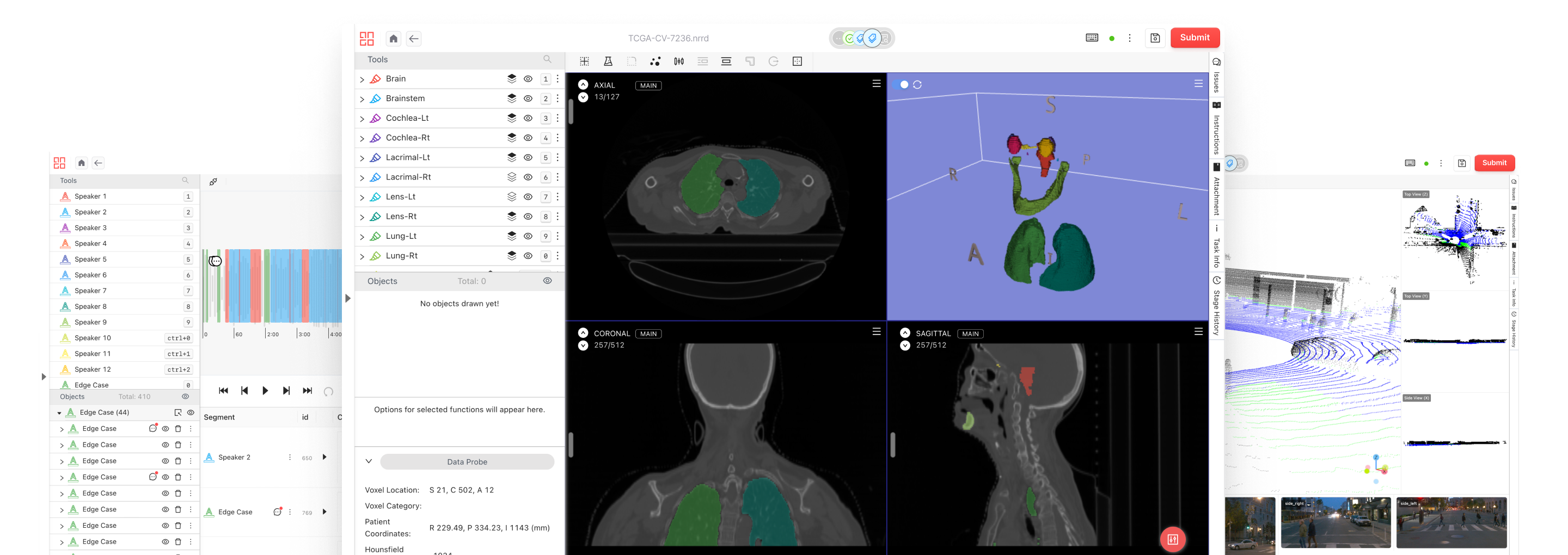Open the sliders adjustment tool in the toolbar
The image size is (1568, 555).
tap(679, 61)
